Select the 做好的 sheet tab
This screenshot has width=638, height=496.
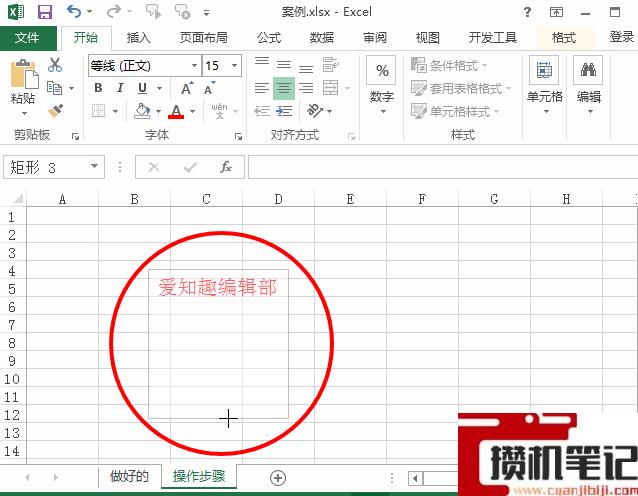pos(129,476)
